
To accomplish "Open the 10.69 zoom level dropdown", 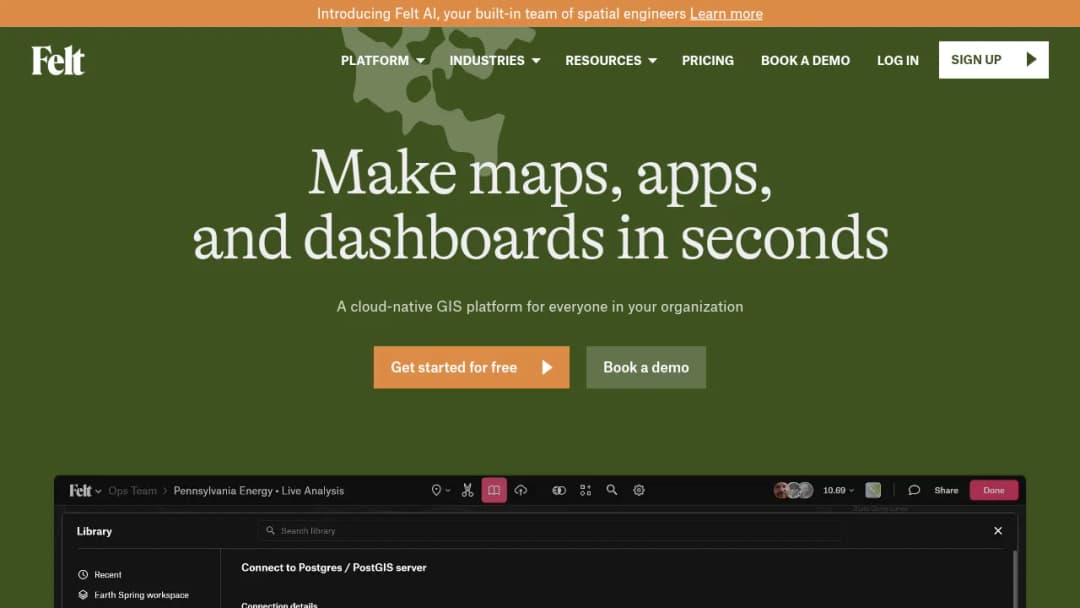I will point(838,490).
